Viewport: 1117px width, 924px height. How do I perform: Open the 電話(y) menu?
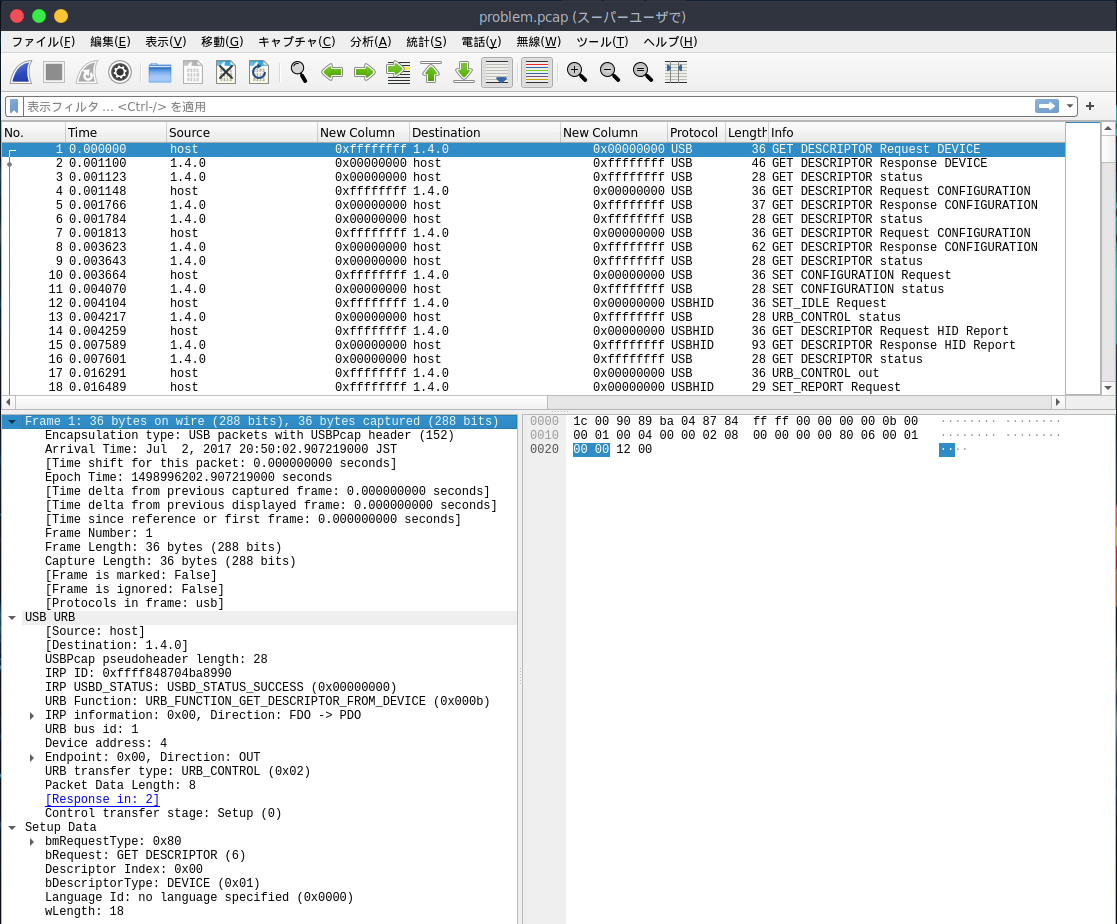pyautogui.click(x=481, y=41)
